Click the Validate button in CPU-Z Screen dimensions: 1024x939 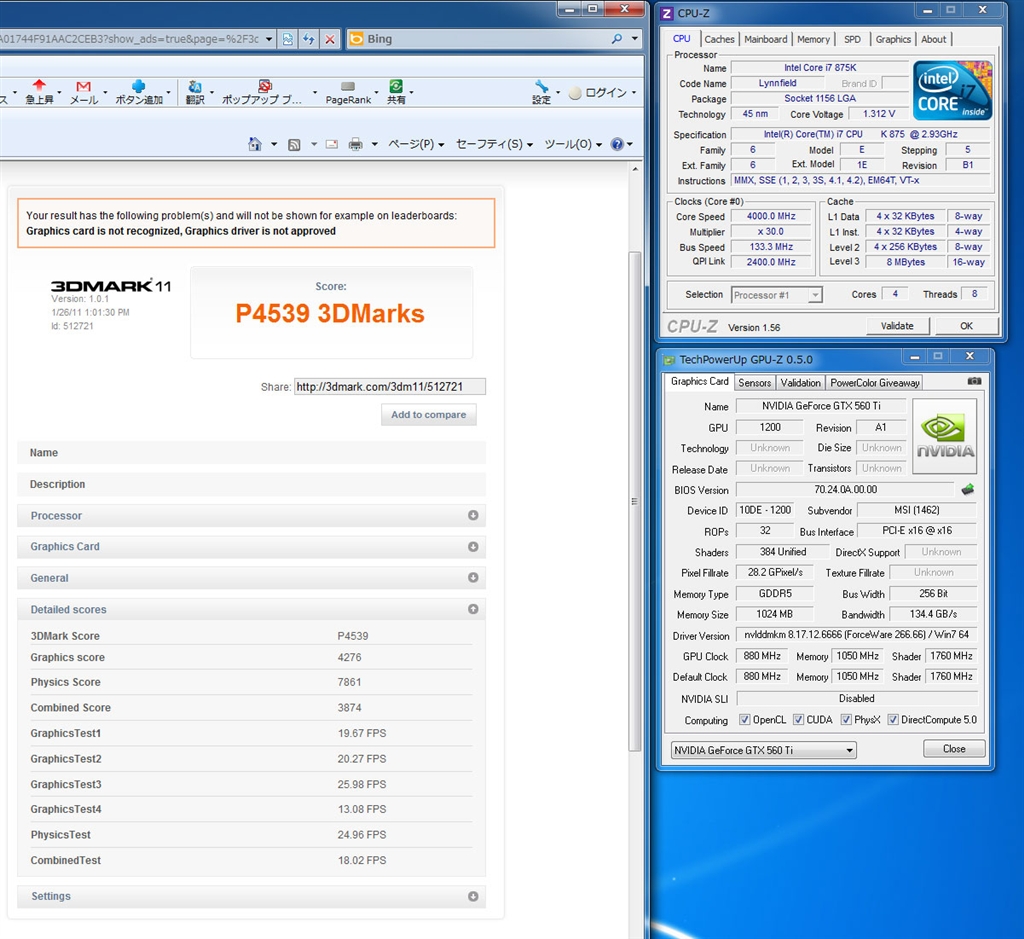897,326
